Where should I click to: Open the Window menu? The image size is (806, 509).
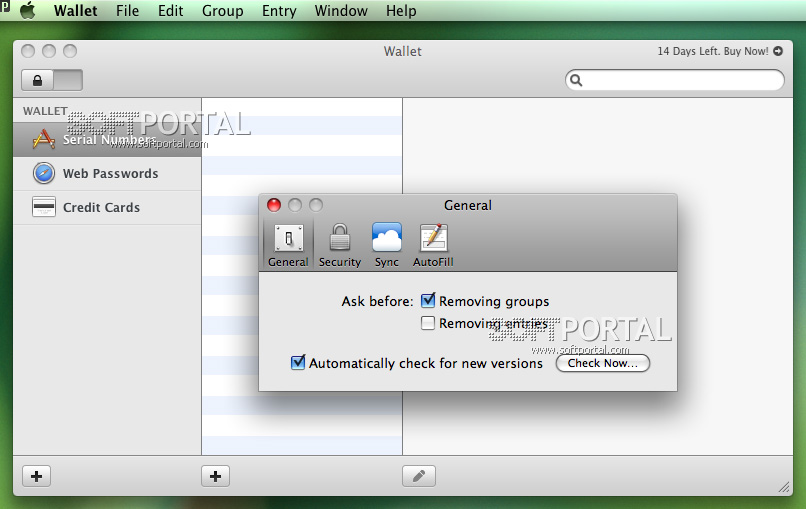coord(341,11)
